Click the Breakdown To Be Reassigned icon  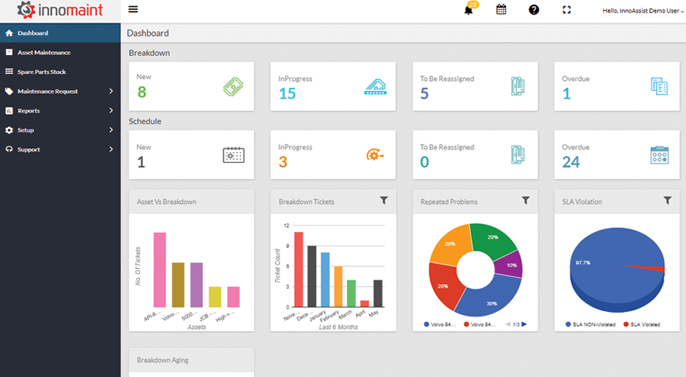point(518,86)
